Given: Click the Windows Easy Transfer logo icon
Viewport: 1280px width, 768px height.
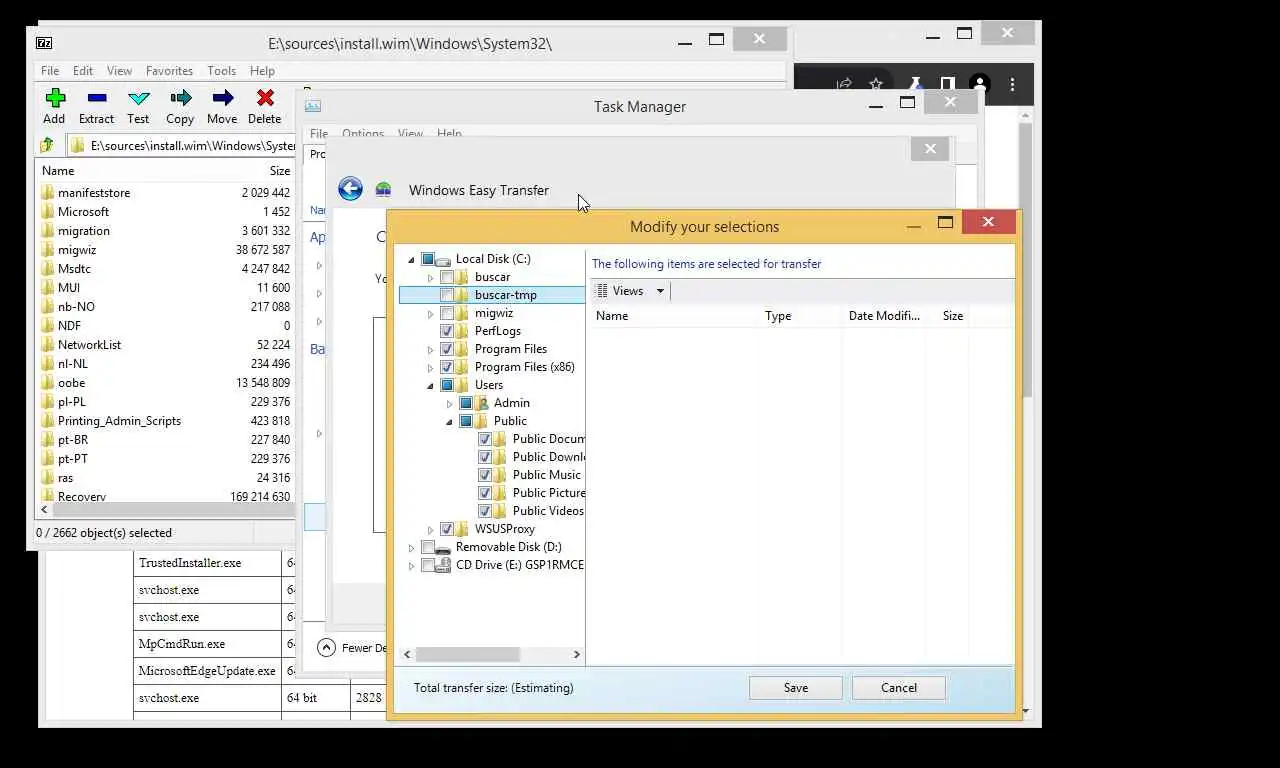Looking at the screenshot, I should 383,189.
